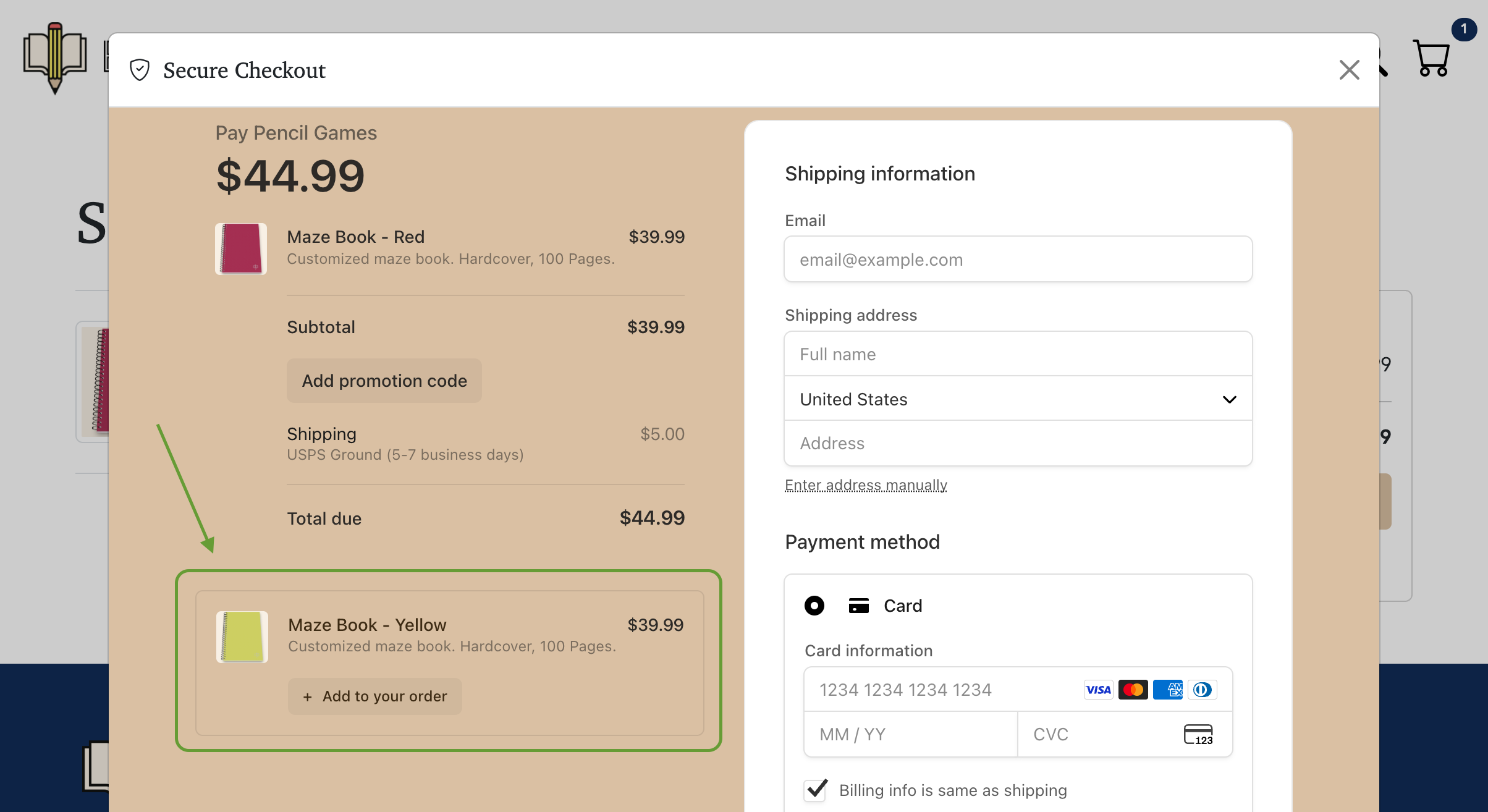Click Enter address manually link
The image size is (1488, 812).
point(866,485)
